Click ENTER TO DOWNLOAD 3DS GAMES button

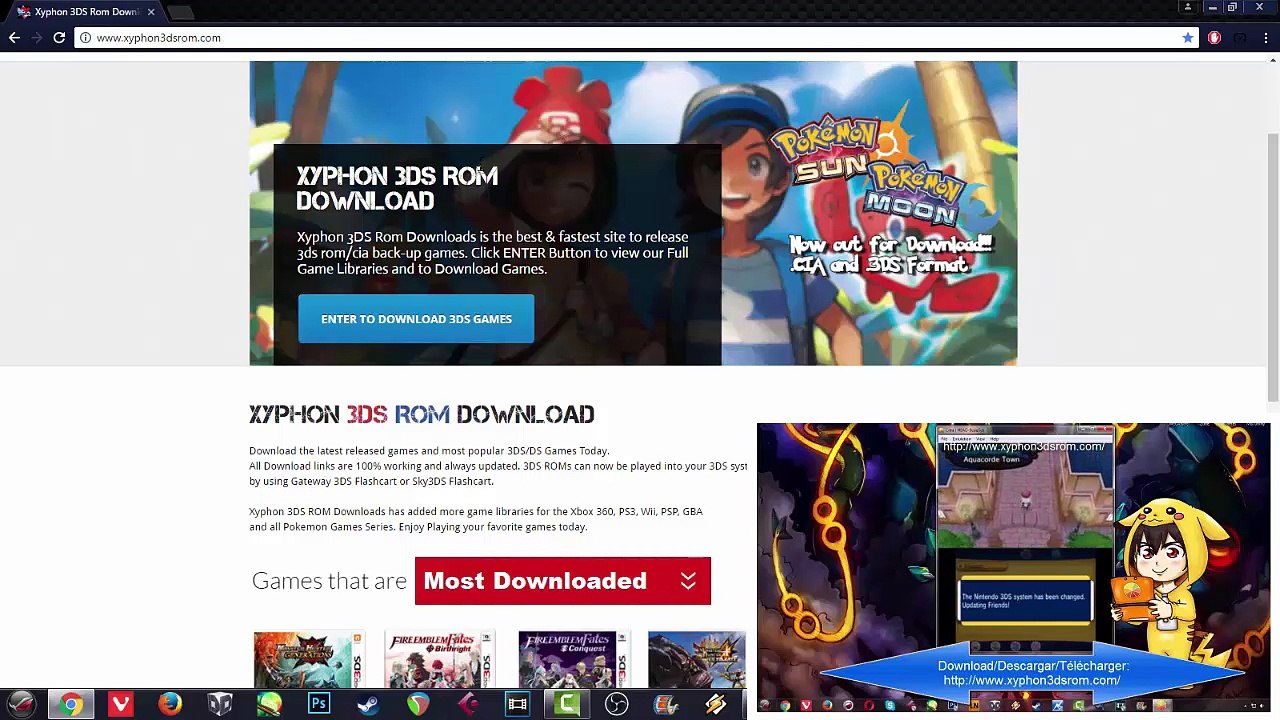[x=416, y=319]
